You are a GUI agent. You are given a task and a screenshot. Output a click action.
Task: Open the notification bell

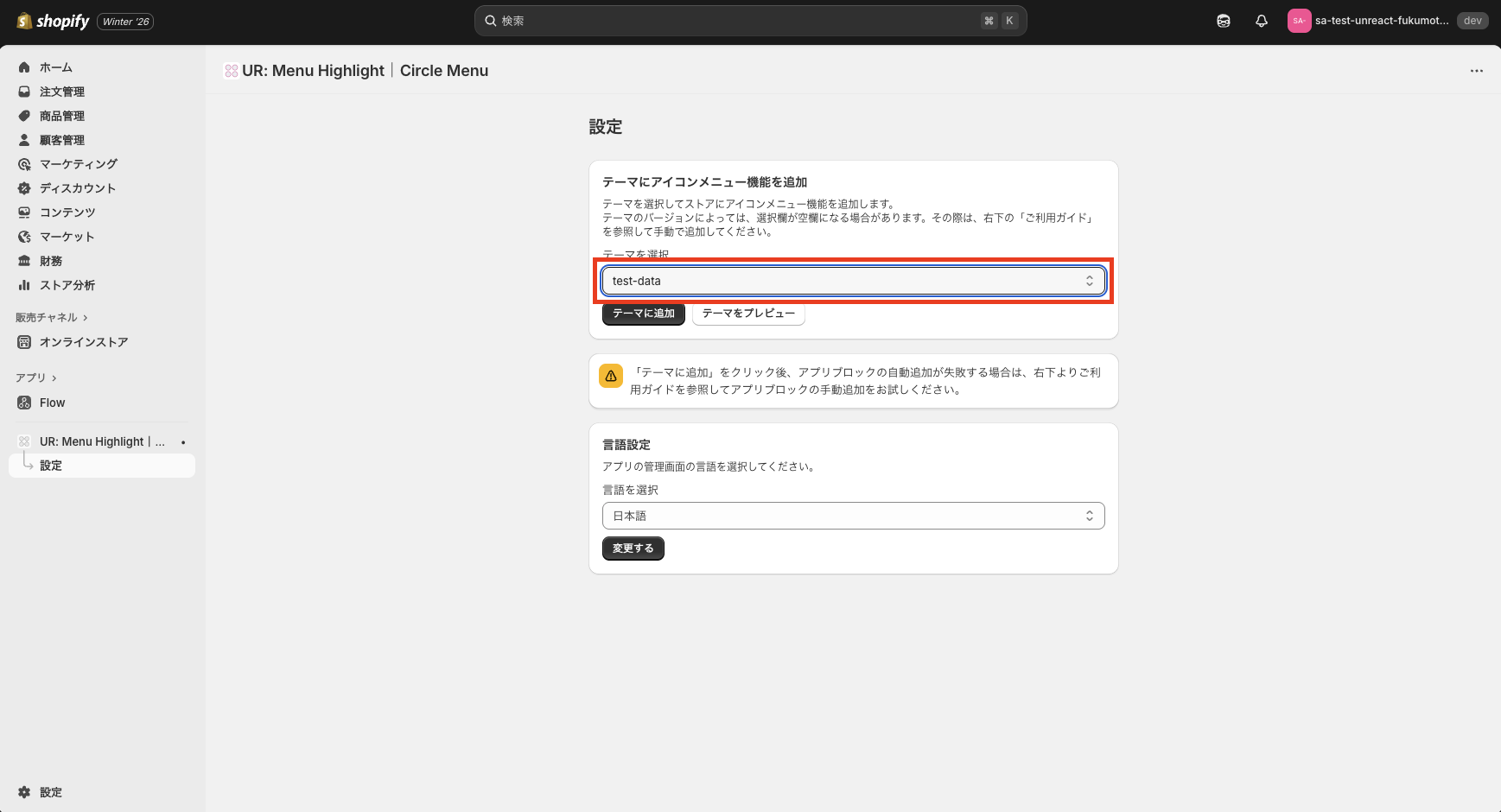pyautogui.click(x=1261, y=20)
